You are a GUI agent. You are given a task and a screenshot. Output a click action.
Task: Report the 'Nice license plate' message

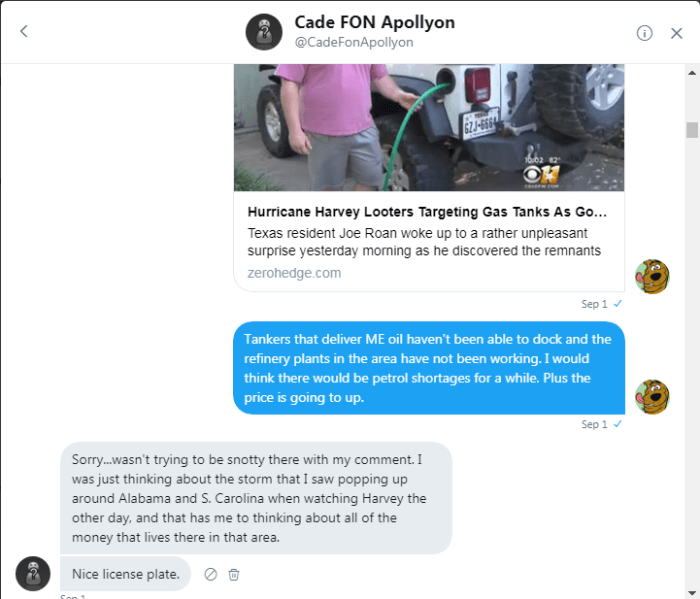coord(211,574)
